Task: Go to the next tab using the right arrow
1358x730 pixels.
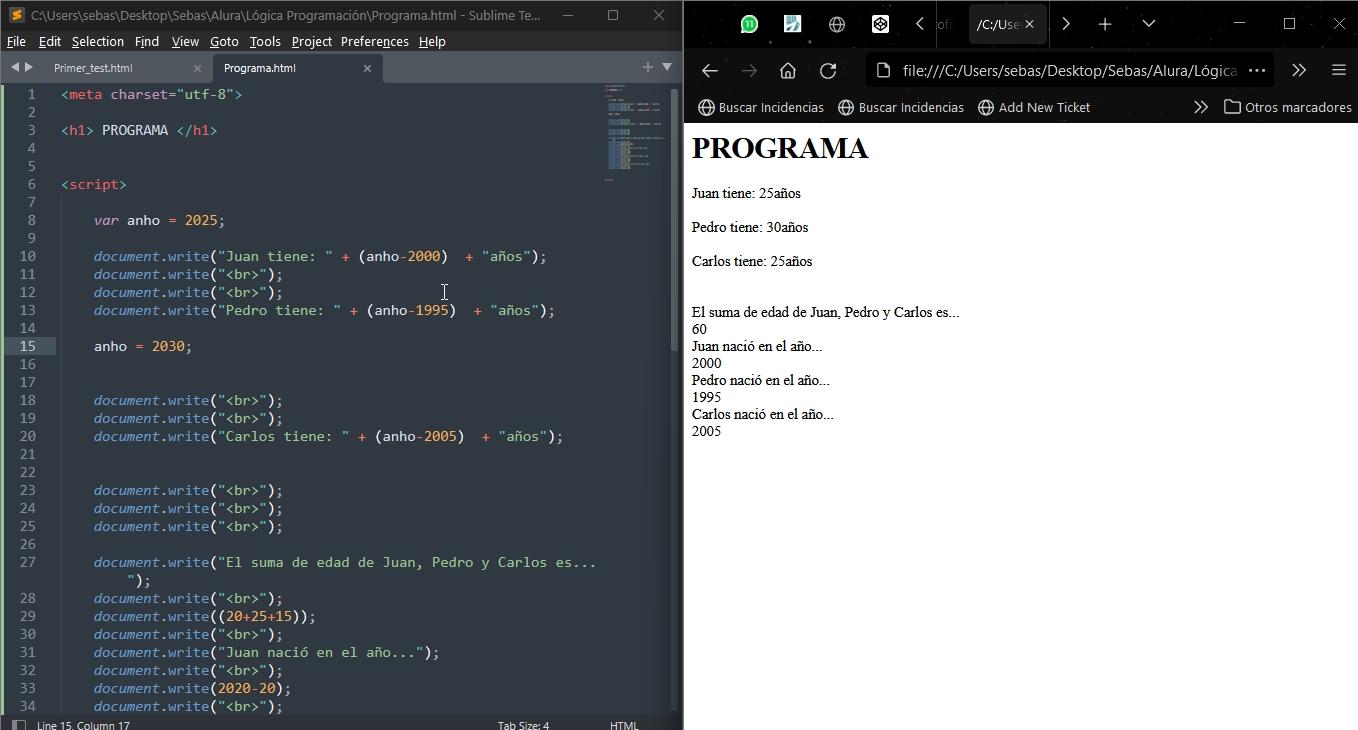Action: (29, 67)
